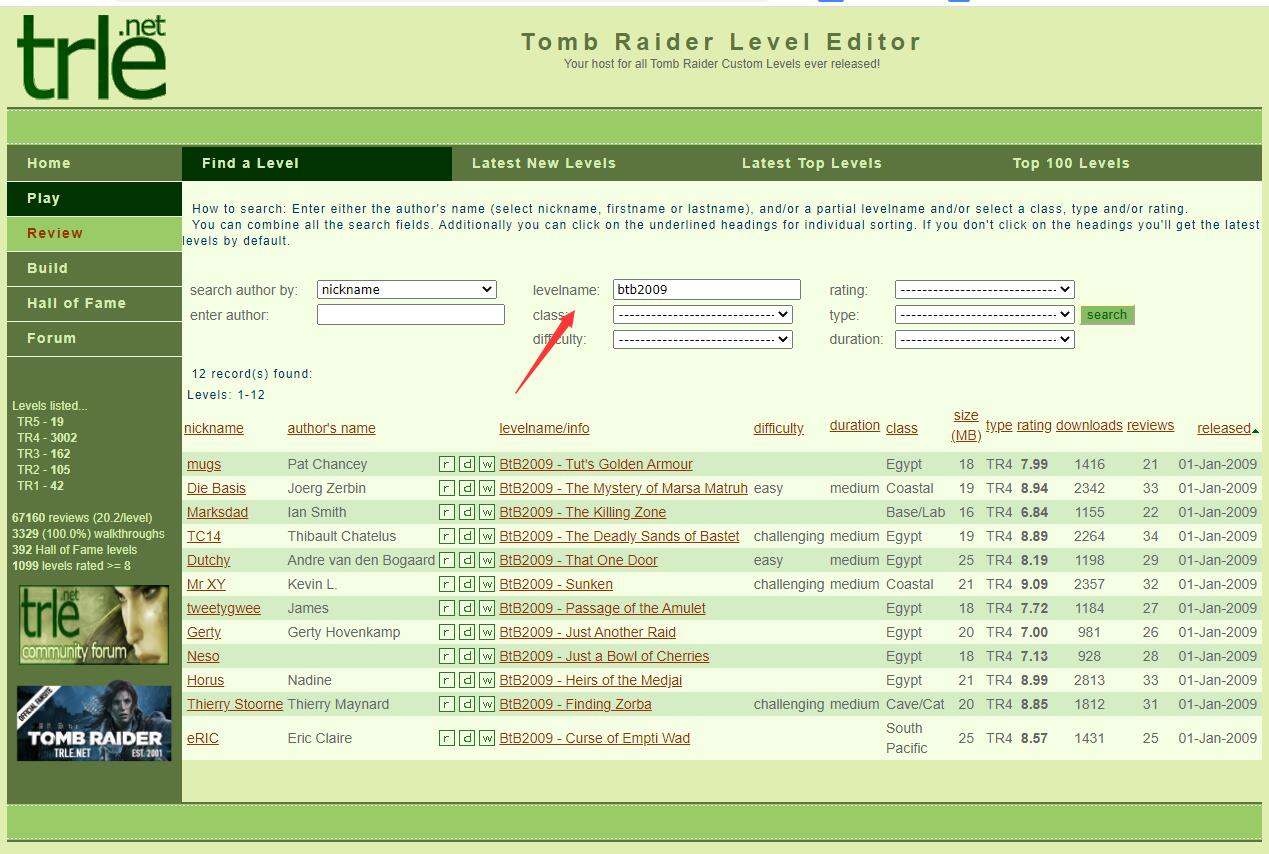Reviews icon for Just a Bowl of Cherries
This screenshot has height=854, width=1269.
pyautogui.click(x=447, y=656)
